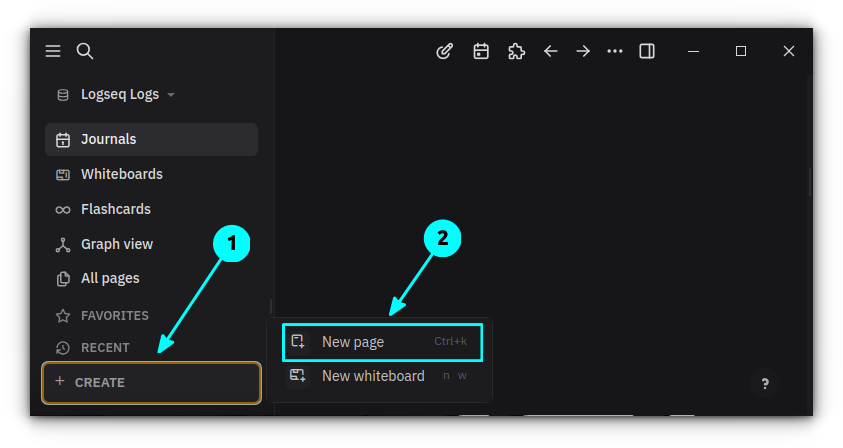Click the Create button
The image size is (843, 448).
151,382
